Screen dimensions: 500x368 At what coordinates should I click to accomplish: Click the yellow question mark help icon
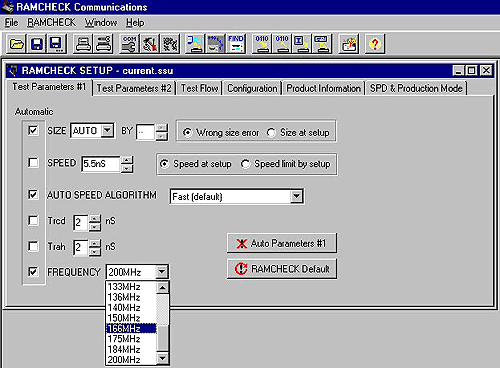click(375, 44)
